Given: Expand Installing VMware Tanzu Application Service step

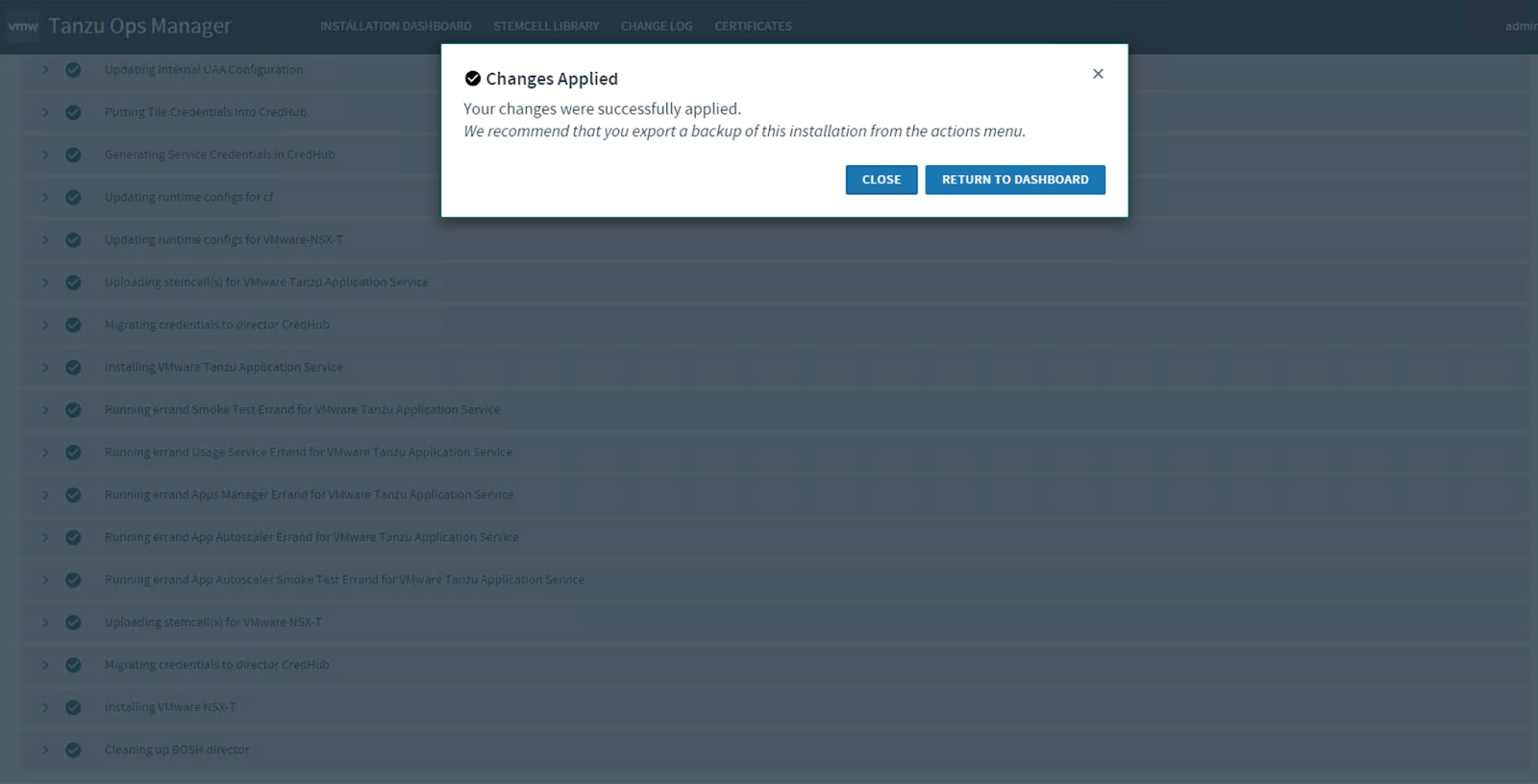Looking at the screenshot, I should click(45, 367).
